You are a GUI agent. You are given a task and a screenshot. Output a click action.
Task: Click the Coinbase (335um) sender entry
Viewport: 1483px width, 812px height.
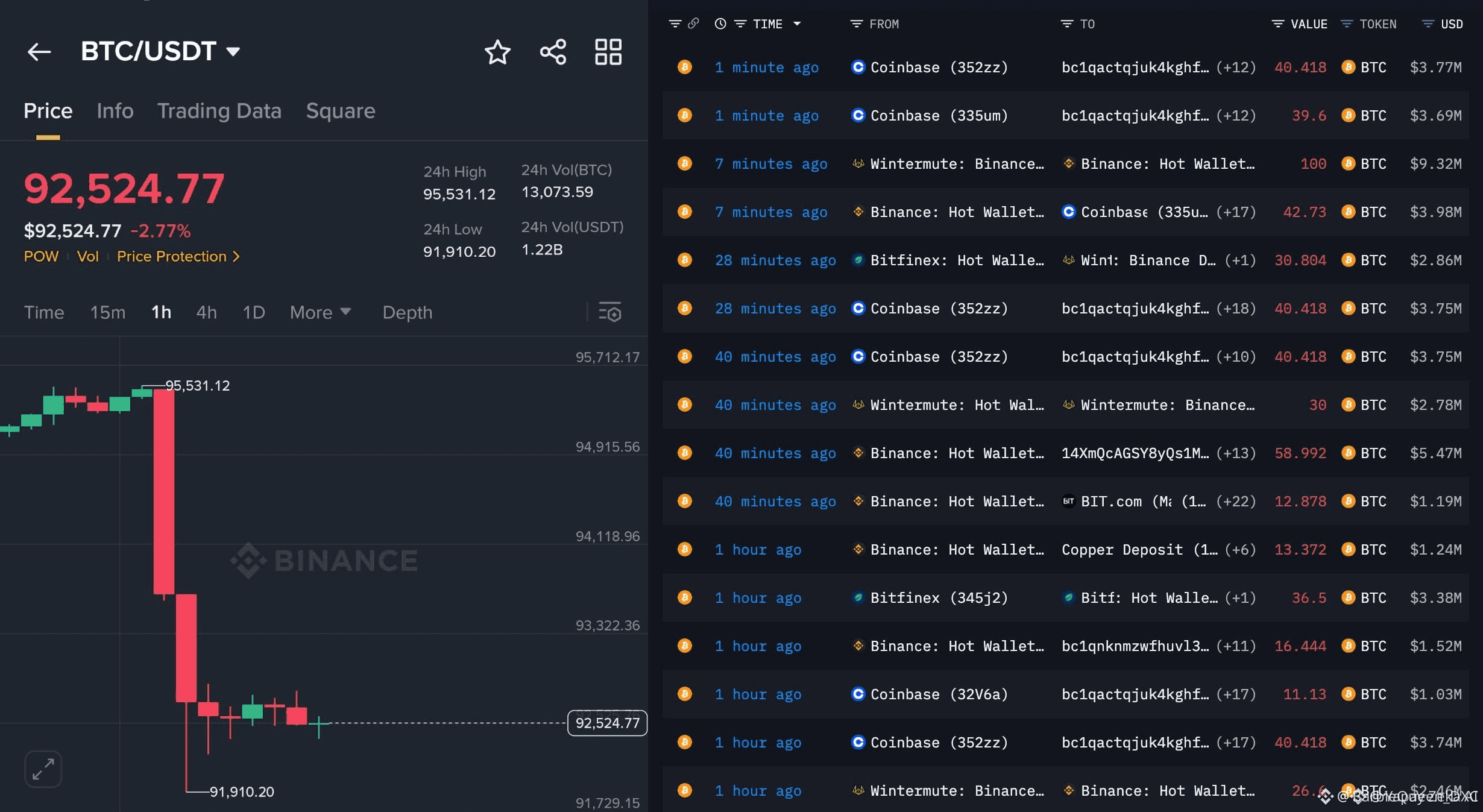[938, 116]
